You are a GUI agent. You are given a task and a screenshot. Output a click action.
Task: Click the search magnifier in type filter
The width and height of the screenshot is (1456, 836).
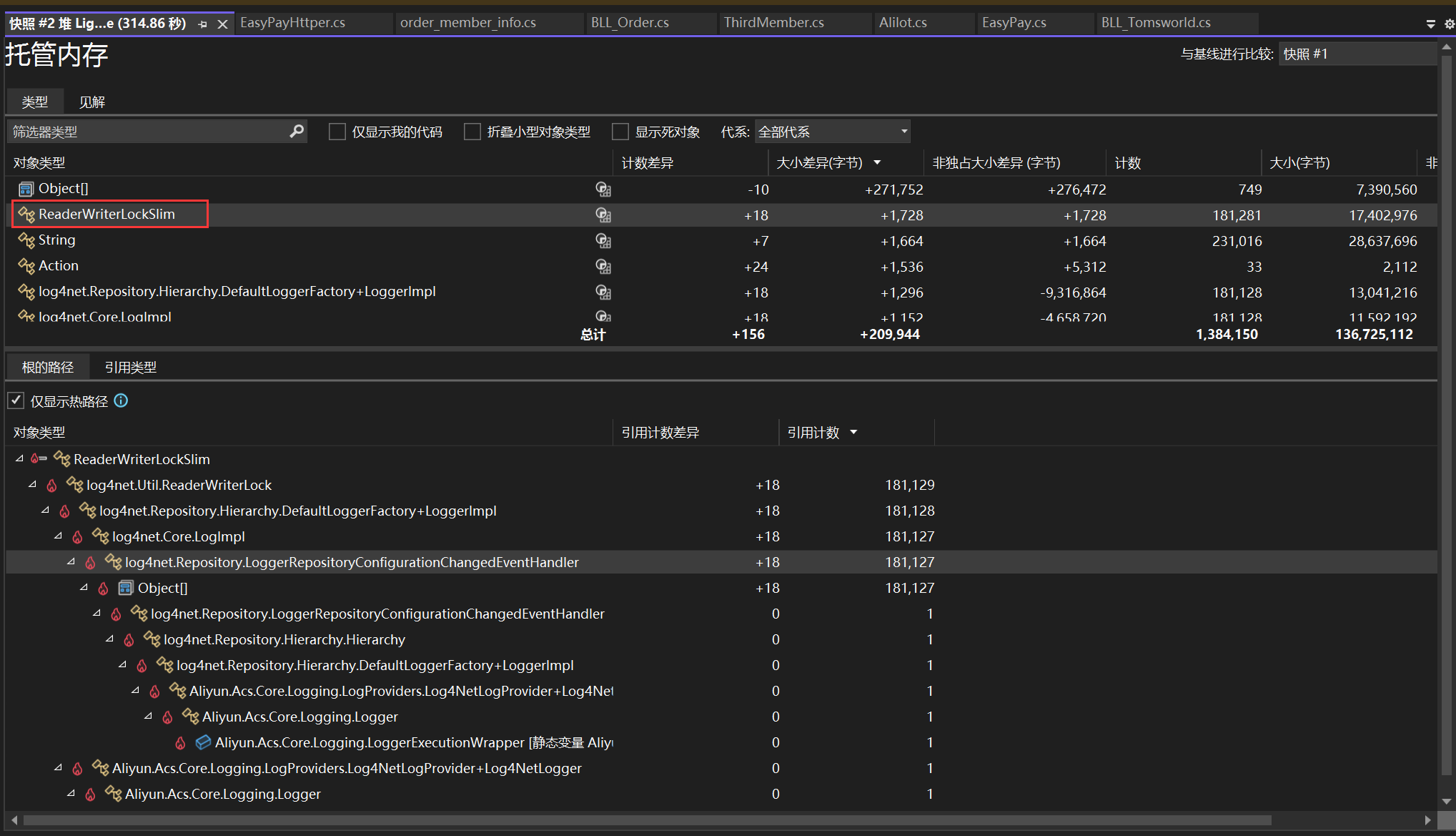(297, 132)
